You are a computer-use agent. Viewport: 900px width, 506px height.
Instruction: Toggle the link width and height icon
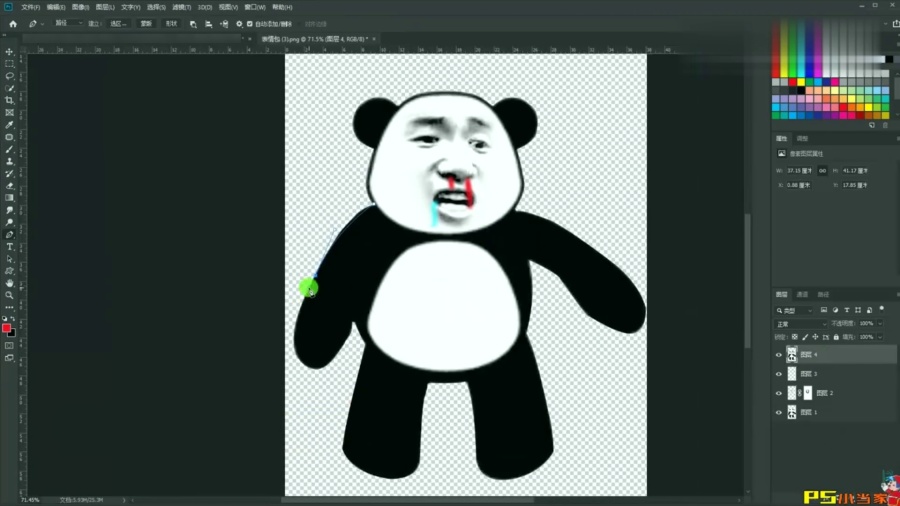click(822, 170)
